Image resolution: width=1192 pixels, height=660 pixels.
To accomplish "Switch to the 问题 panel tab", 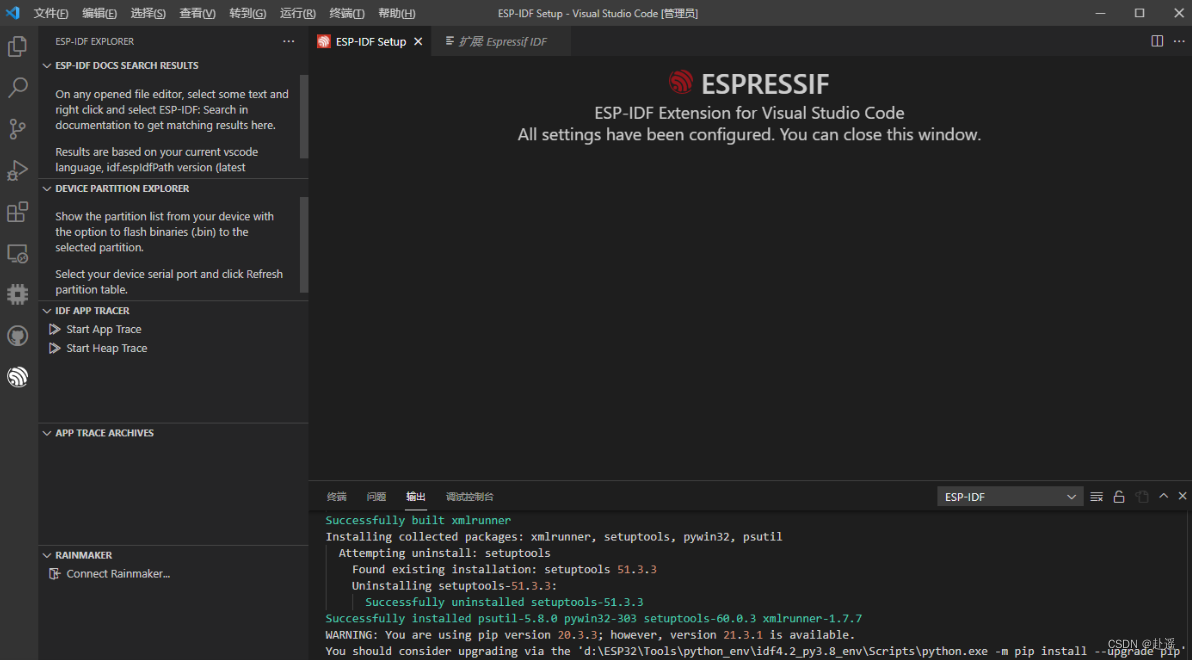I will (376, 497).
